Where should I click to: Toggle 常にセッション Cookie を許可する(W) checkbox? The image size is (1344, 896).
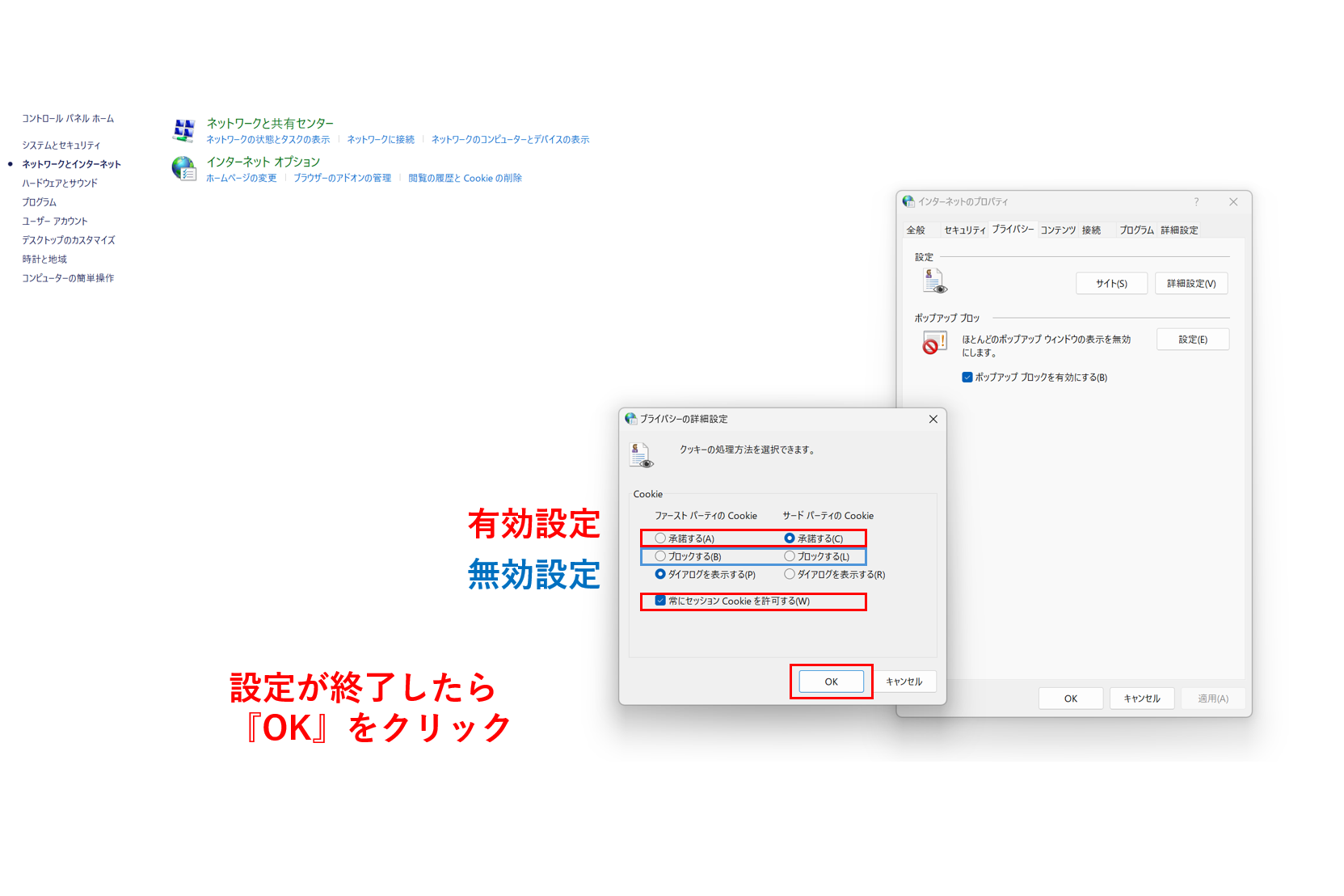[660, 601]
